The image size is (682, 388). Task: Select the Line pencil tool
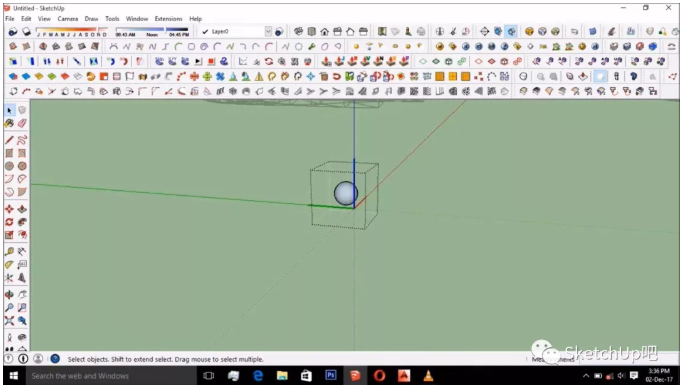click(9, 140)
